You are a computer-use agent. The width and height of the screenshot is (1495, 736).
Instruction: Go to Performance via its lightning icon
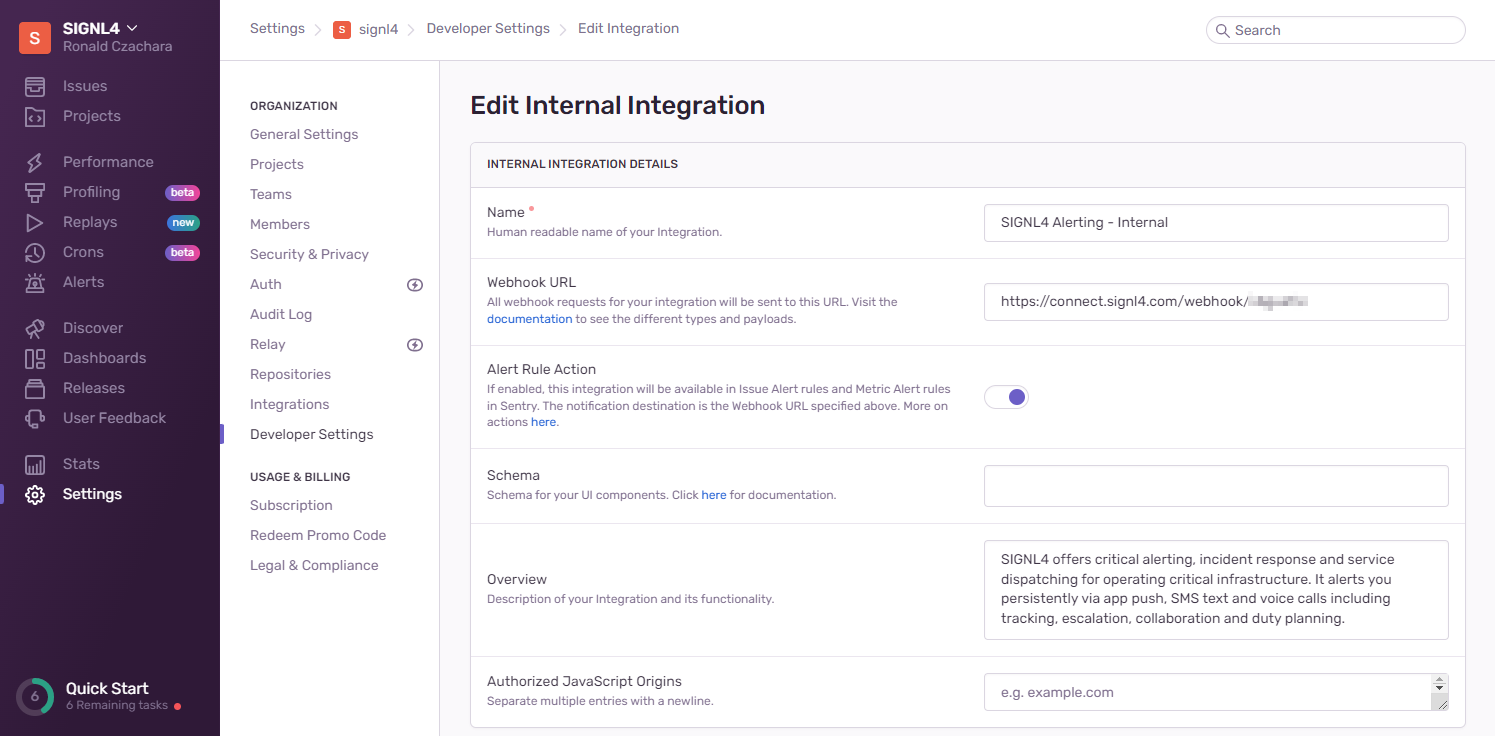[35, 162]
